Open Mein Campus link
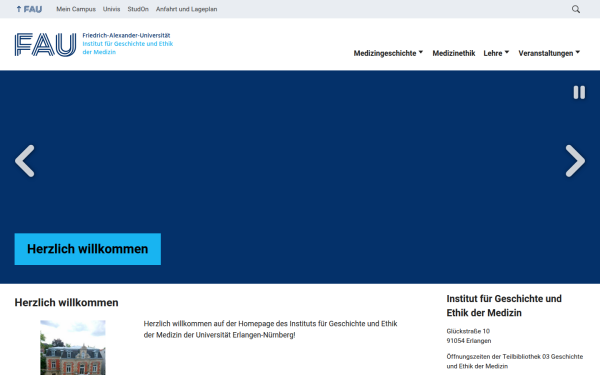The image size is (600, 375). coord(76,9)
